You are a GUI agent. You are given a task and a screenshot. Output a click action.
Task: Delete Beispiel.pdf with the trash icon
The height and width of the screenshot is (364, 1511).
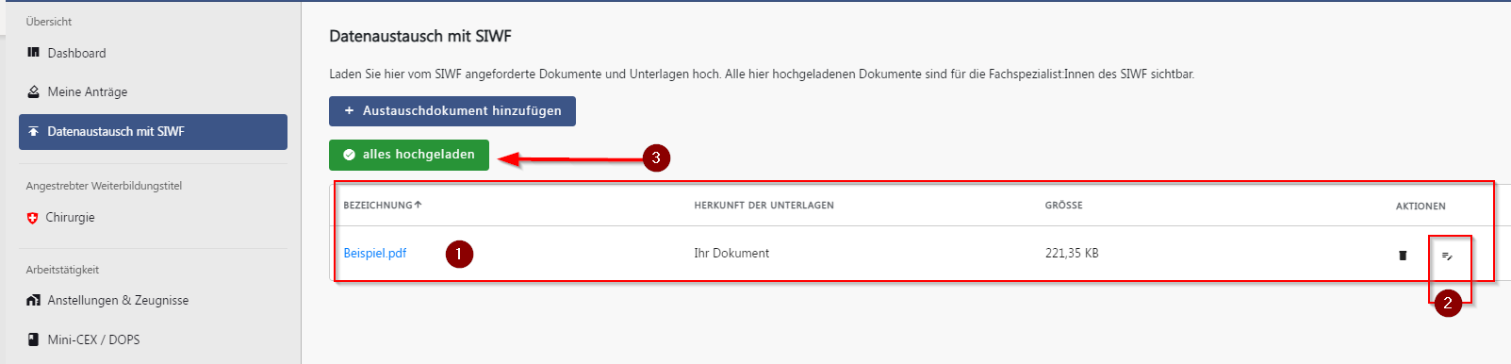[x=1403, y=255]
